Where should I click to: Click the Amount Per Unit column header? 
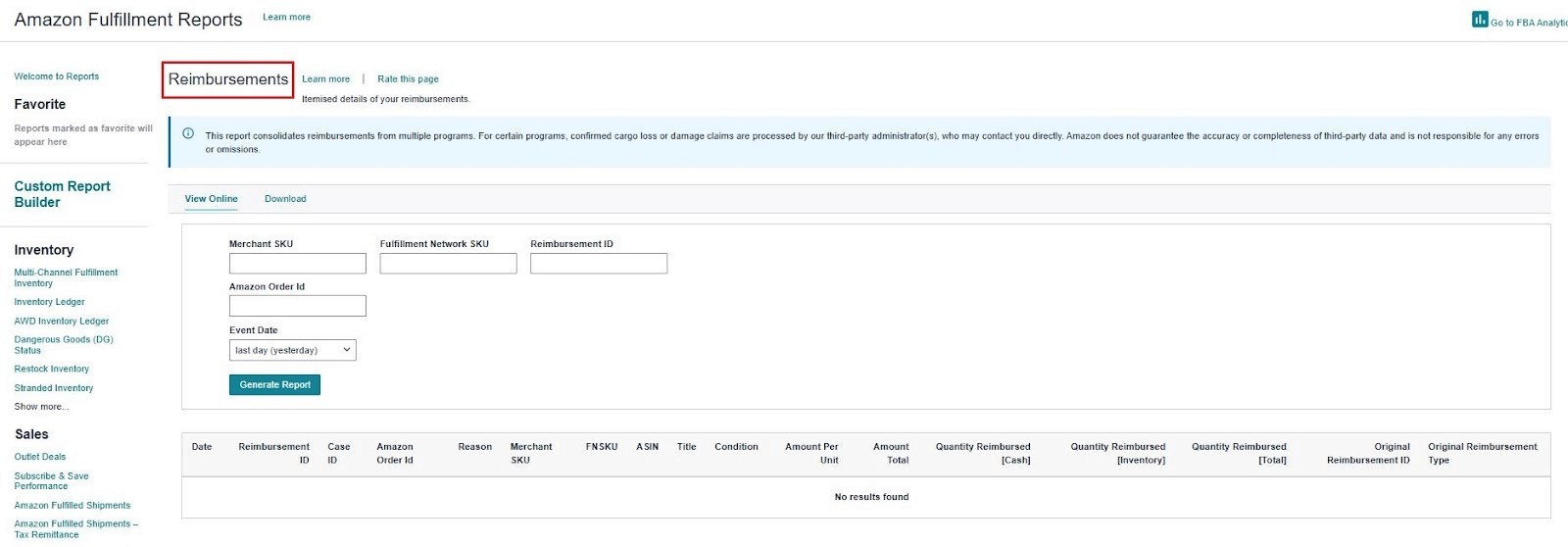(811, 454)
